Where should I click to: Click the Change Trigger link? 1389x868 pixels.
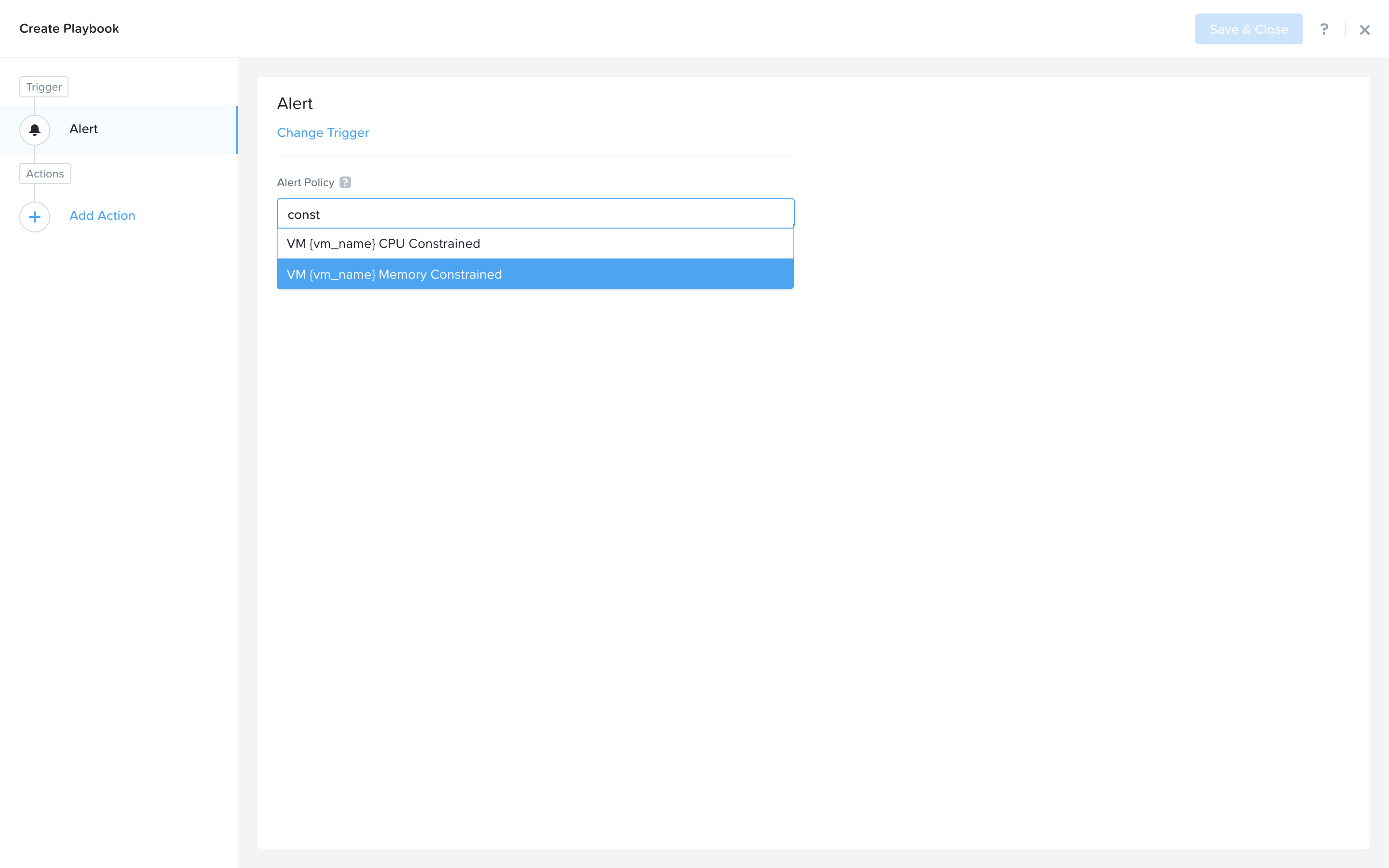(323, 133)
